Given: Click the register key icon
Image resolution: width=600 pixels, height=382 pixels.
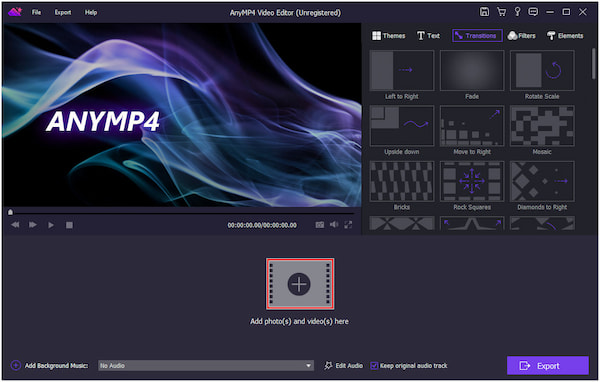Looking at the screenshot, I should (x=517, y=12).
